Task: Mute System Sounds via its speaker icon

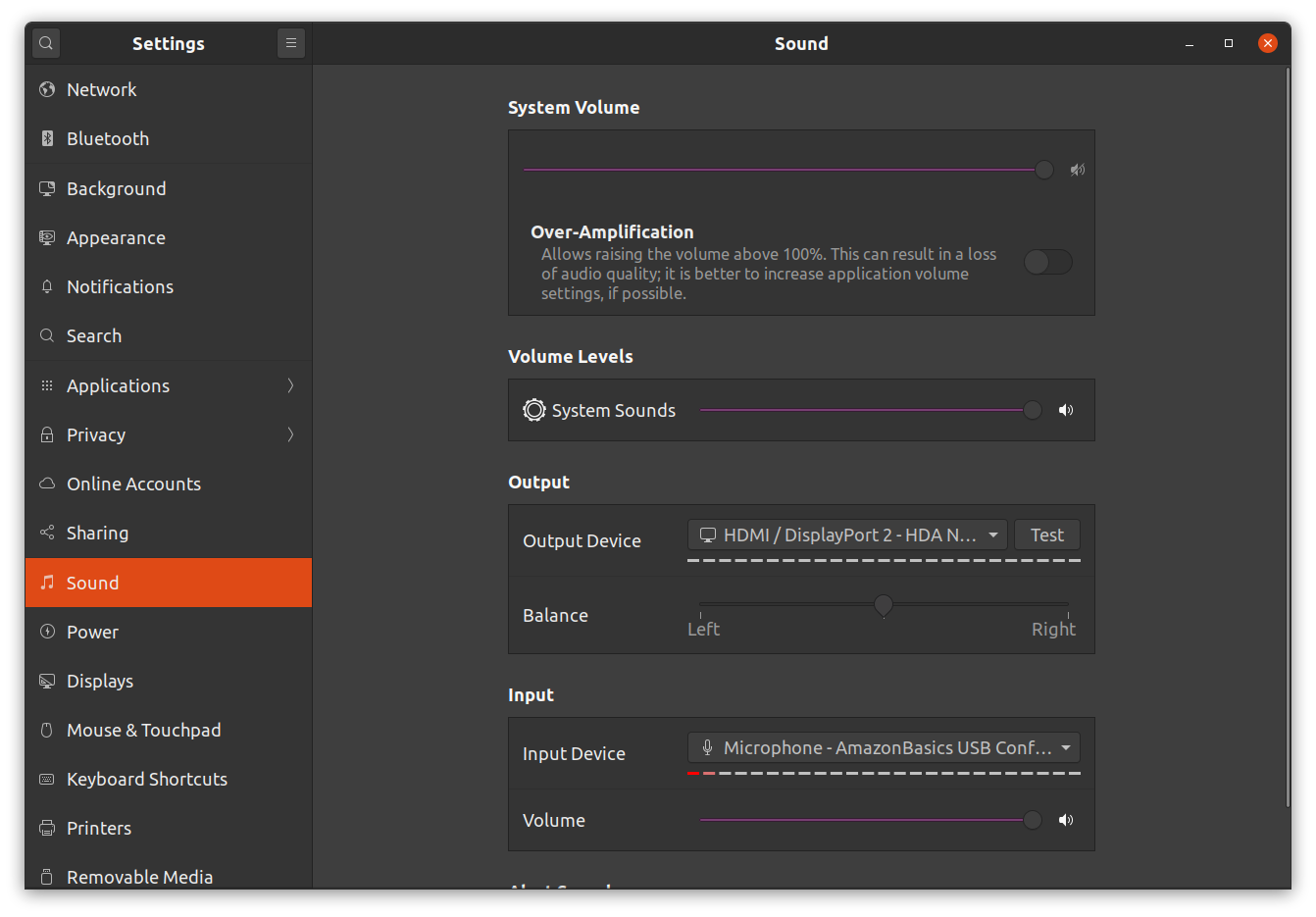Action: (x=1066, y=410)
